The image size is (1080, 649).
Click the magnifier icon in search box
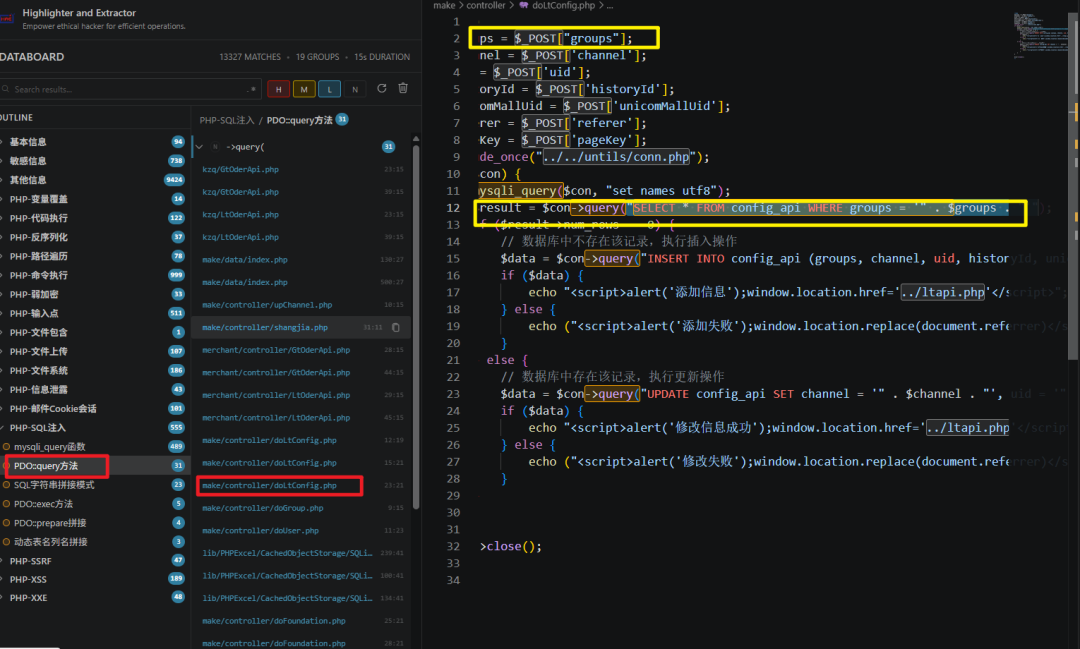click(x=6, y=89)
